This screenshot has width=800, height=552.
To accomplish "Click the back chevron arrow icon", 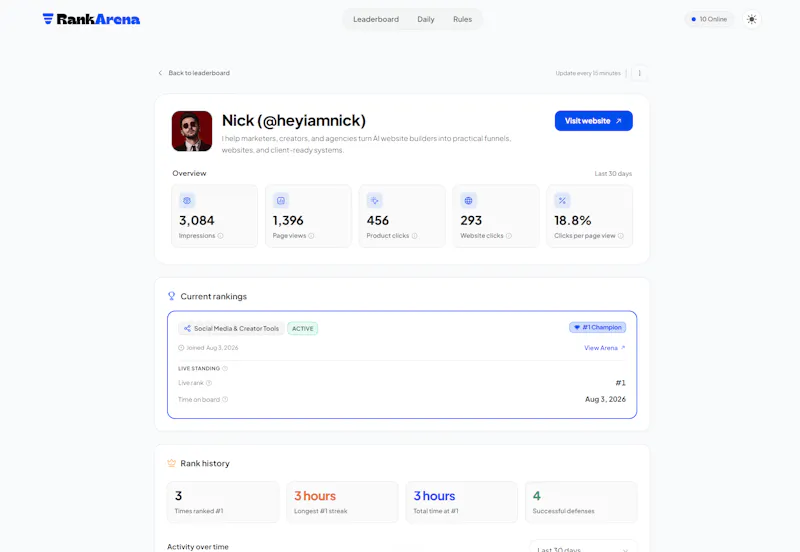I will [x=160, y=73].
